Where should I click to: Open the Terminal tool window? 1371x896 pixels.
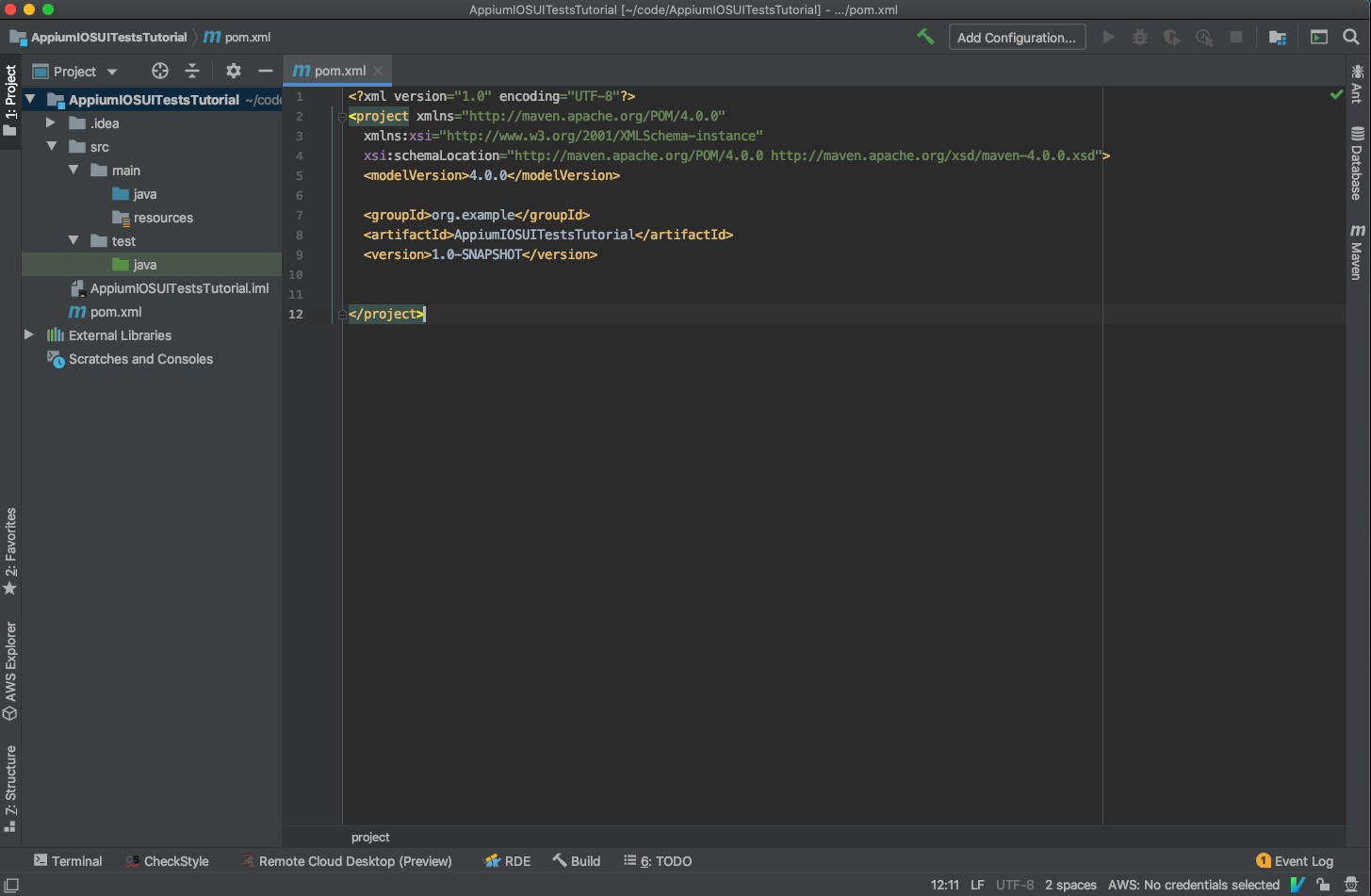coord(68,861)
